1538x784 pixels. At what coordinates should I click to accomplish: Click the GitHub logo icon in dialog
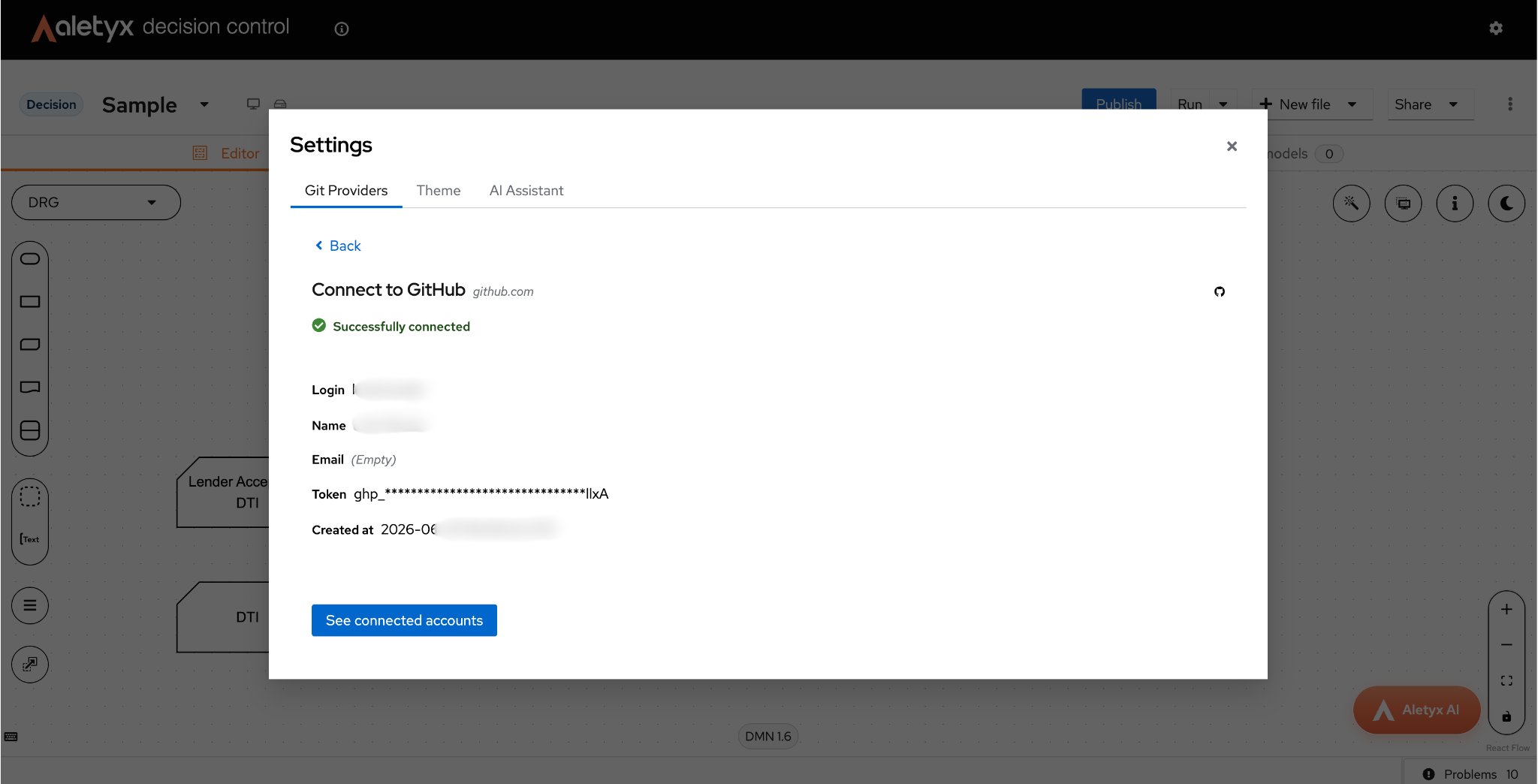pos(1220,291)
